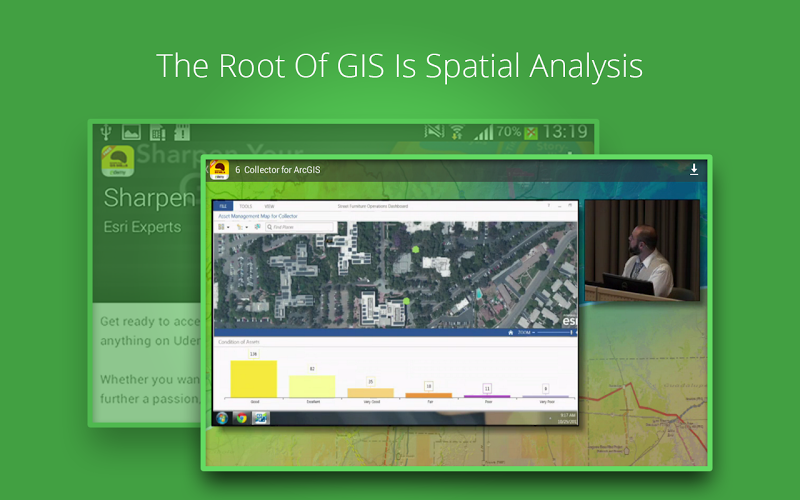The height and width of the screenshot is (500, 800).
Task: Click the 'Asset Management Map for Collector' title
Action: click(x=258, y=216)
